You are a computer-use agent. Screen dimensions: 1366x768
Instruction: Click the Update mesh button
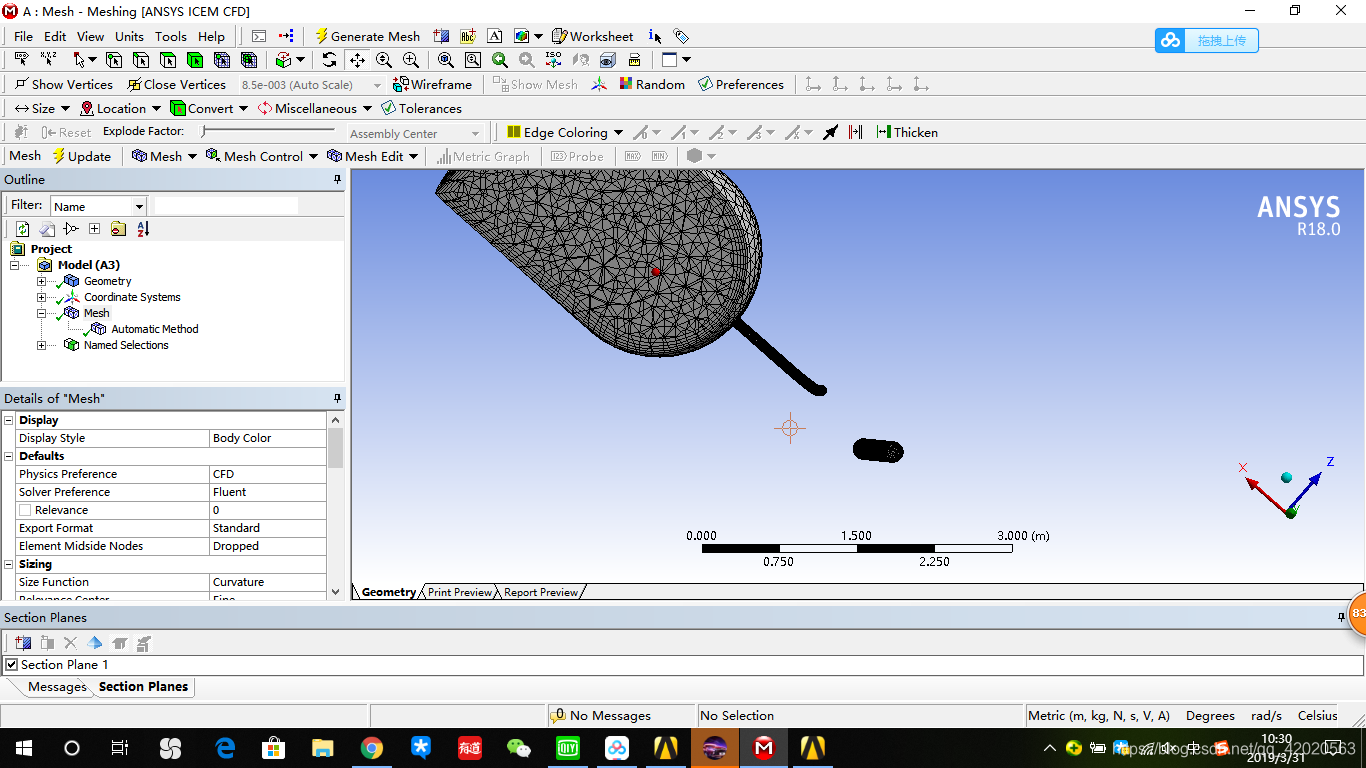pyautogui.click(x=81, y=156)
